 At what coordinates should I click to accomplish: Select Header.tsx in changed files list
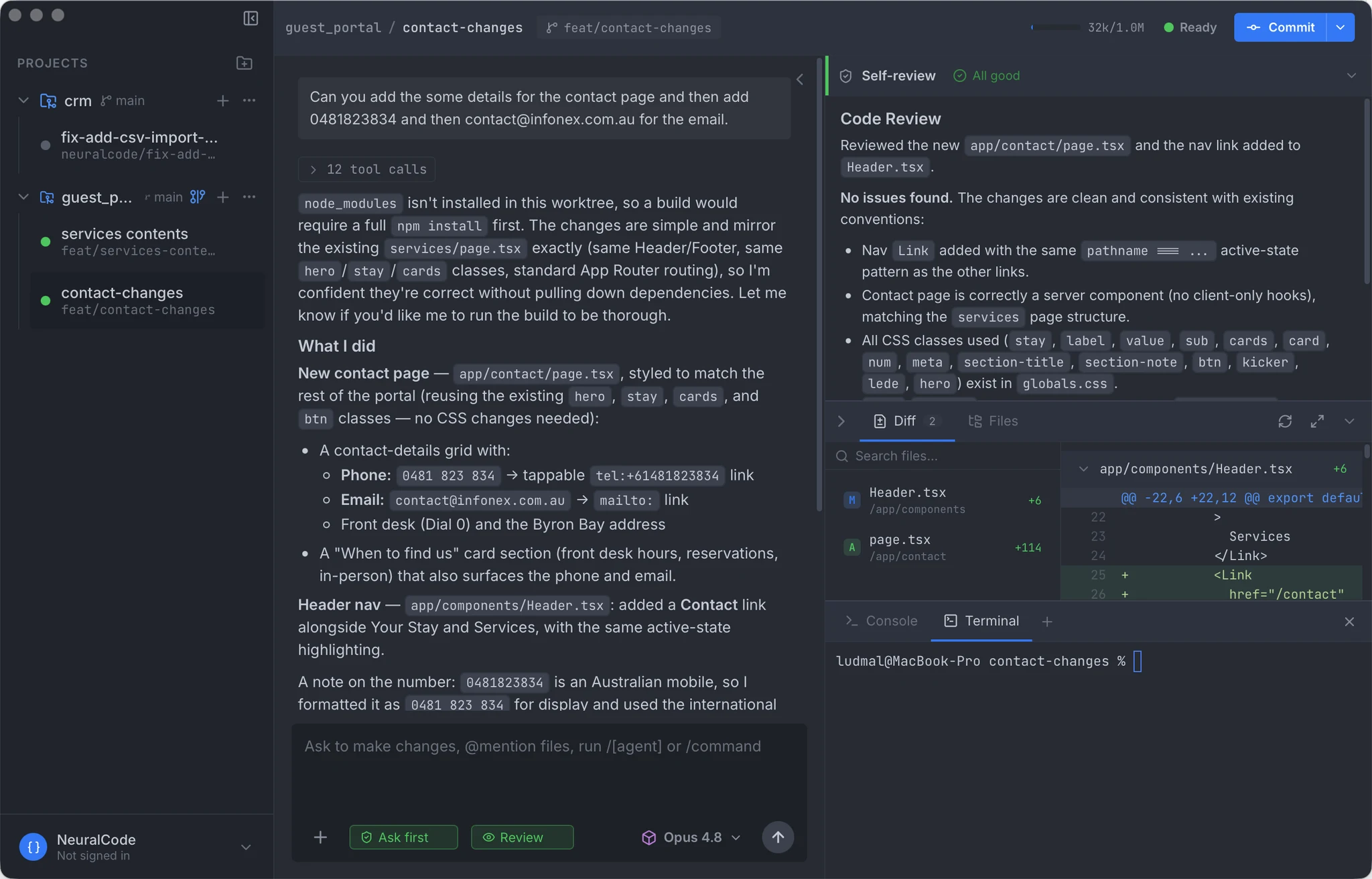pos(943,500)
